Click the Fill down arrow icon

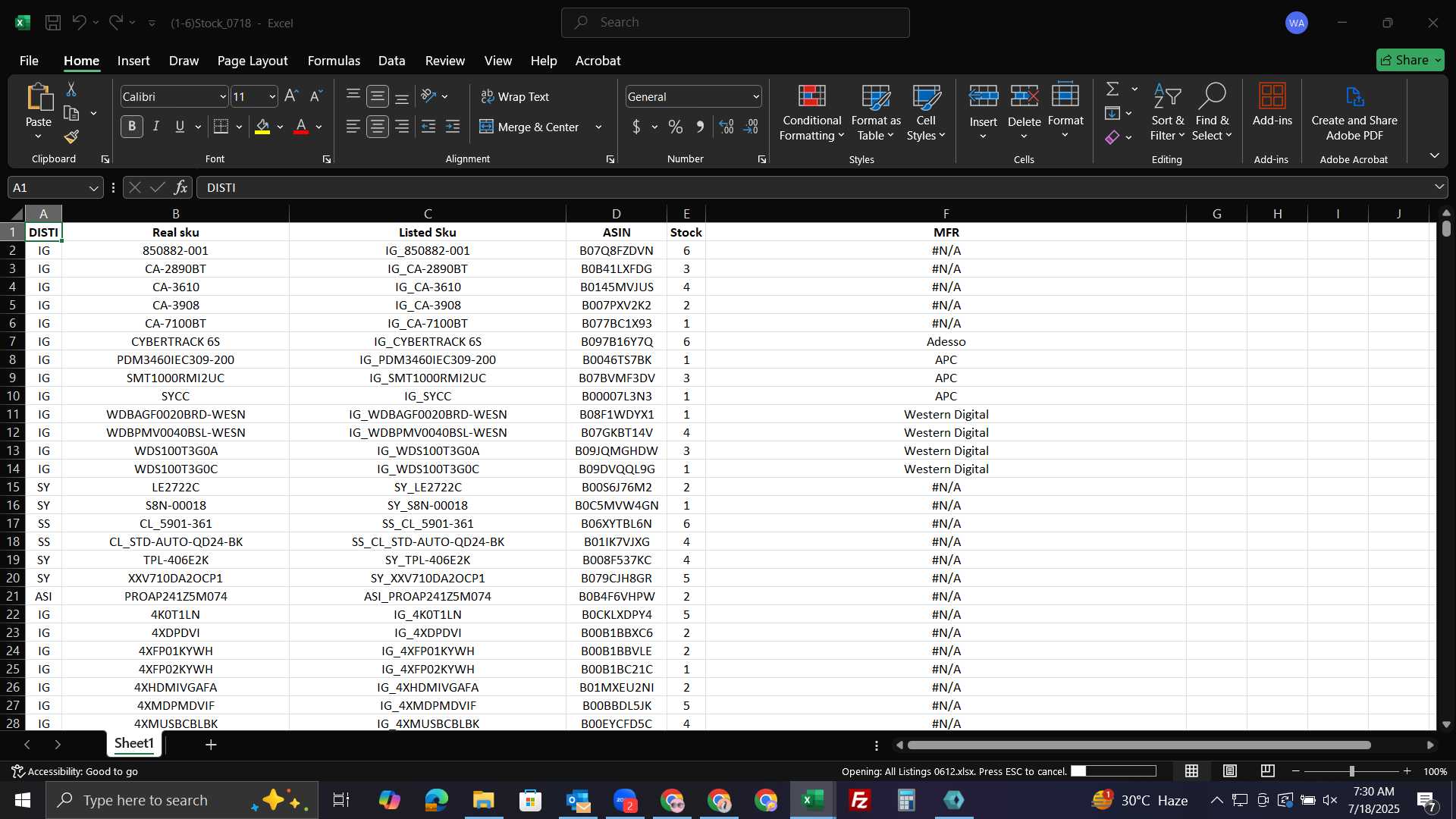pyautogui.click(x=1112, y=113)
